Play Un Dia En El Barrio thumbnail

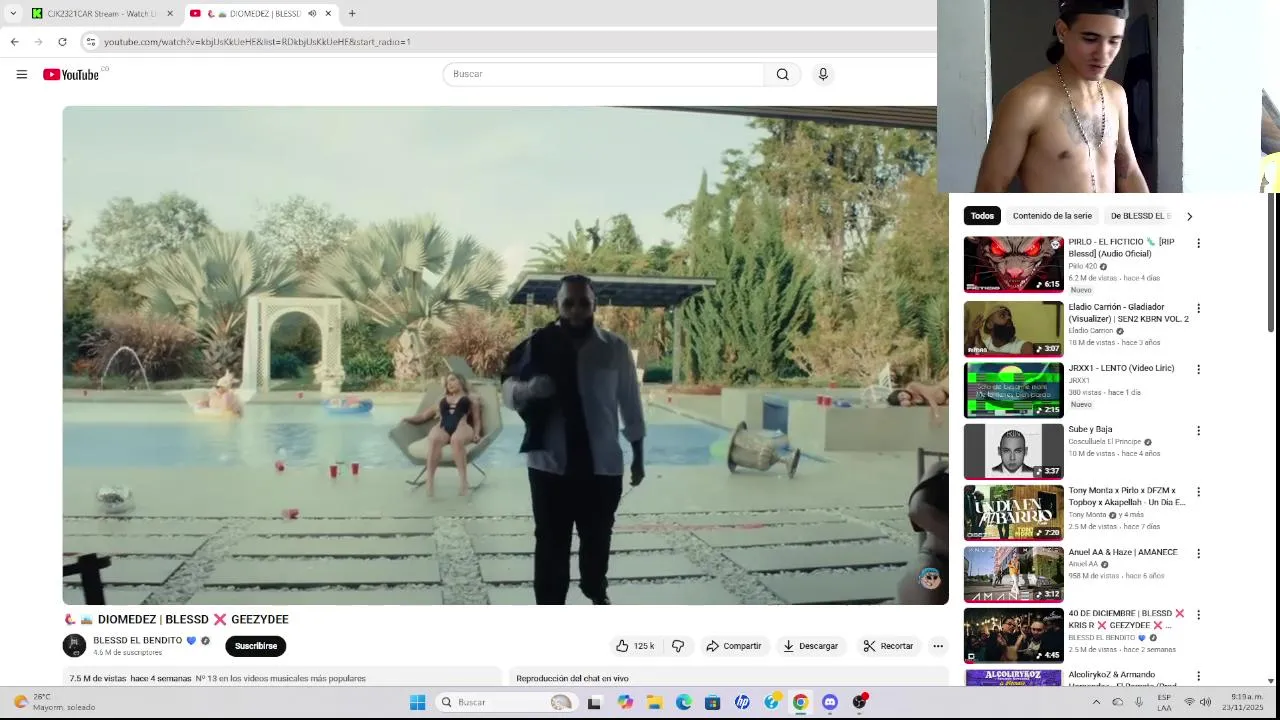(1013, 513)
